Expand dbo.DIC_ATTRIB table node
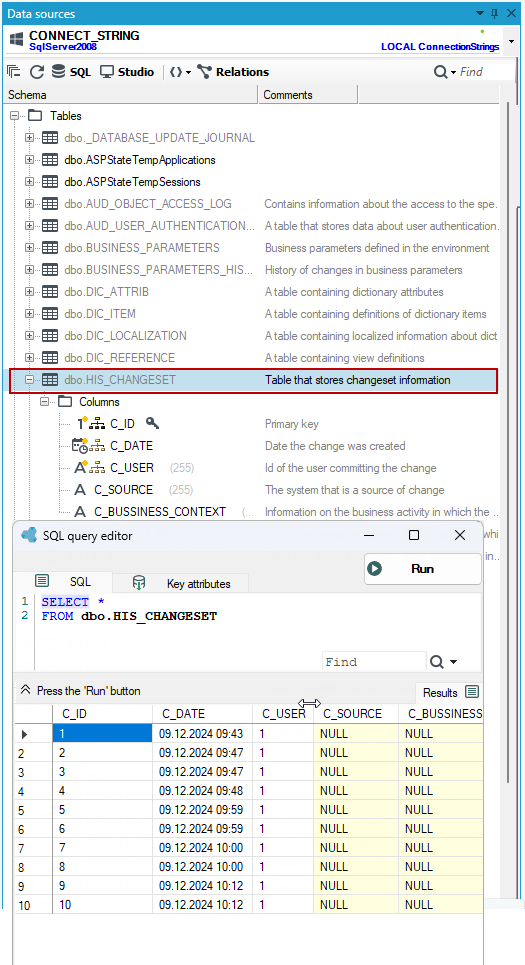Image resolution: width=525 pixels, height=965 pixels. (x=29, y=292)
